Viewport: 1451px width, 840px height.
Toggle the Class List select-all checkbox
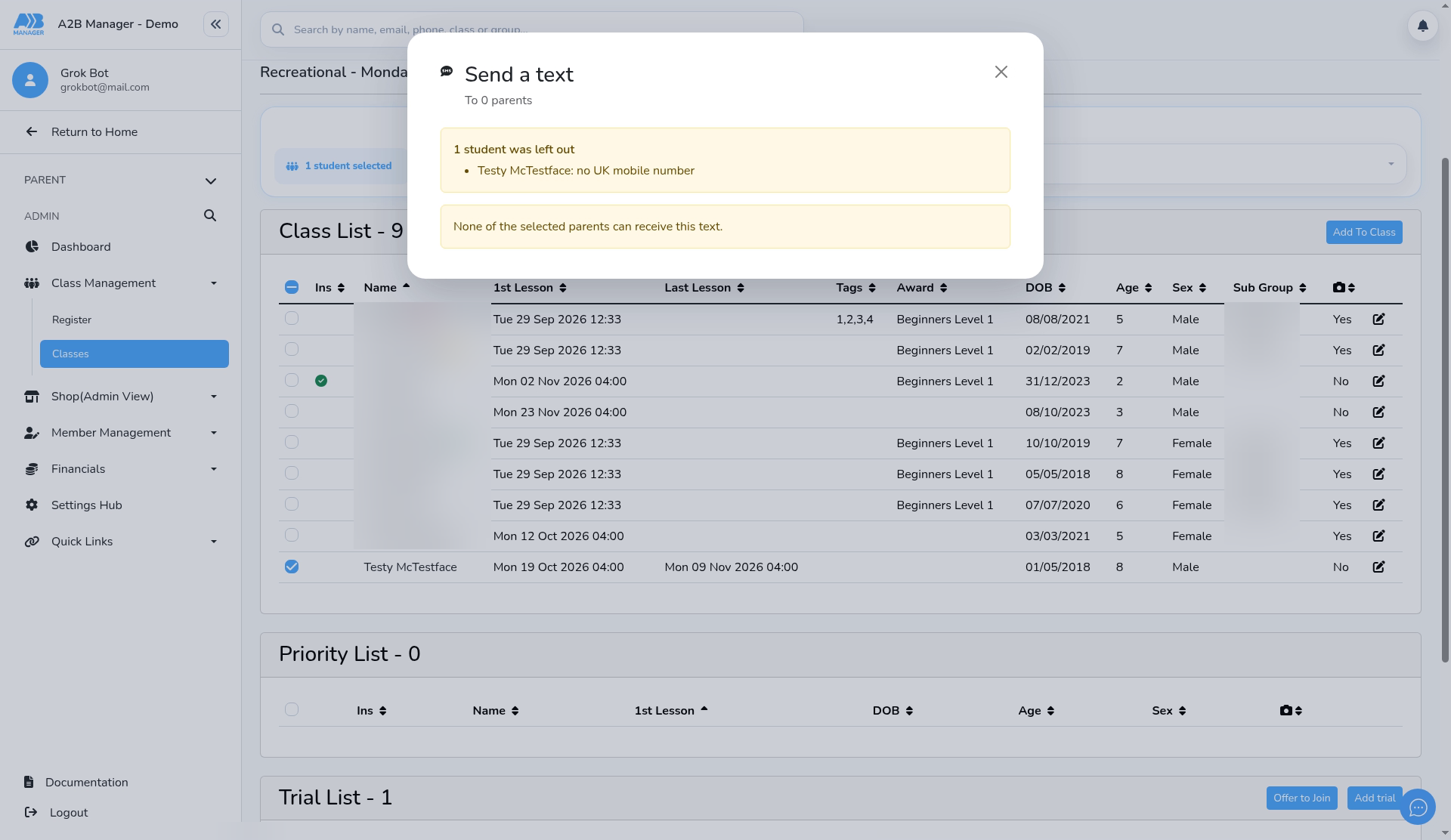[292, 287]
